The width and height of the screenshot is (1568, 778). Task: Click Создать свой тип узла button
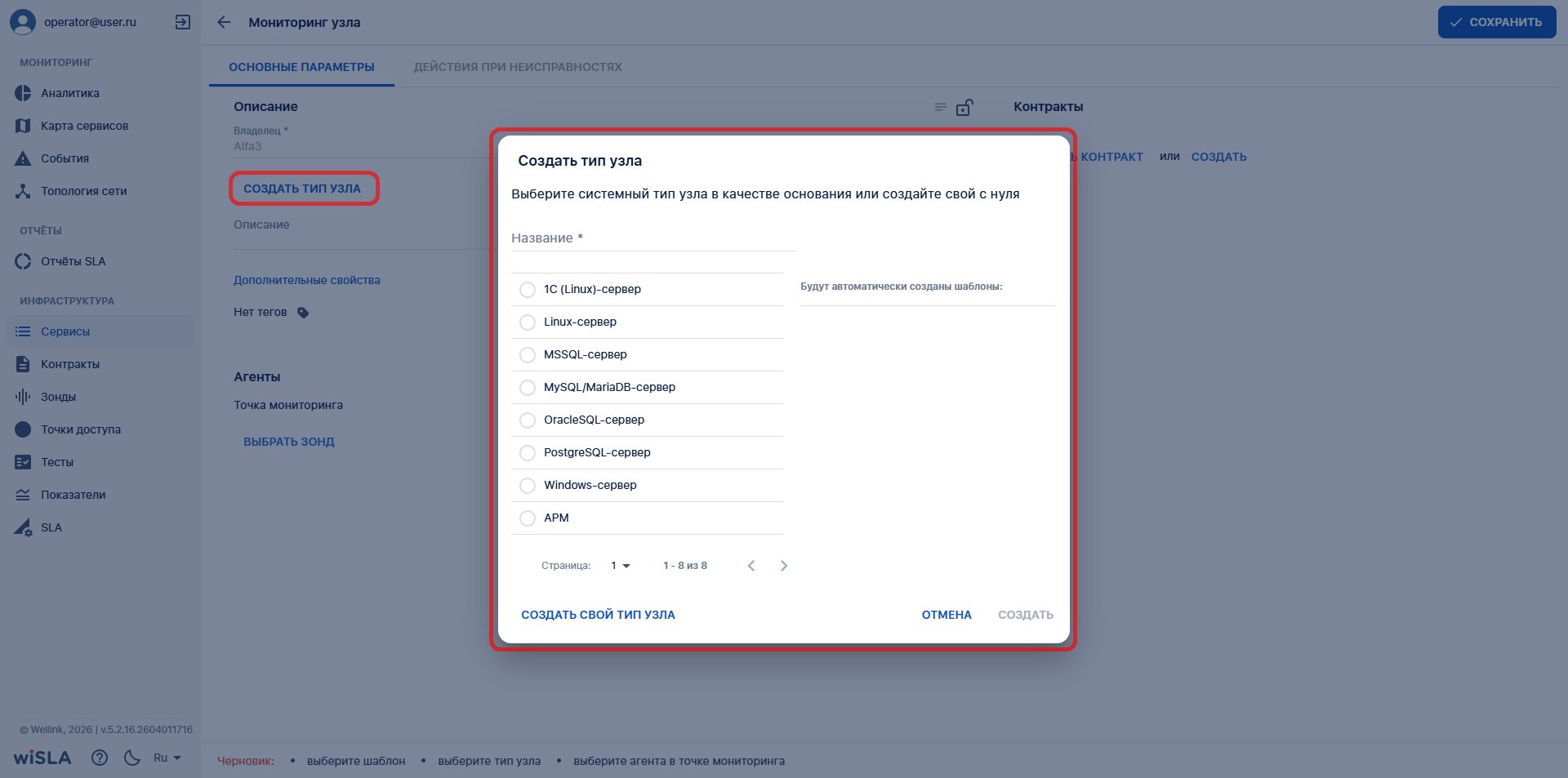pyautogui.click(x=598, y=615)
